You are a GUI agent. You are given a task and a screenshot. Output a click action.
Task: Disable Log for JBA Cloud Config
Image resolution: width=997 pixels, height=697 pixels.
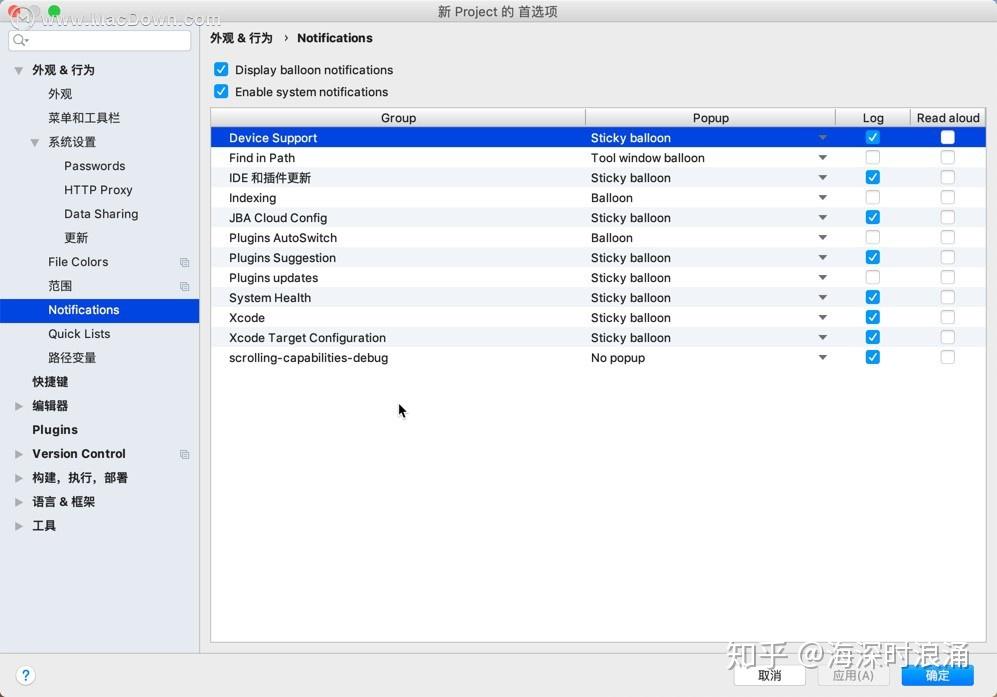pos(873,217)
